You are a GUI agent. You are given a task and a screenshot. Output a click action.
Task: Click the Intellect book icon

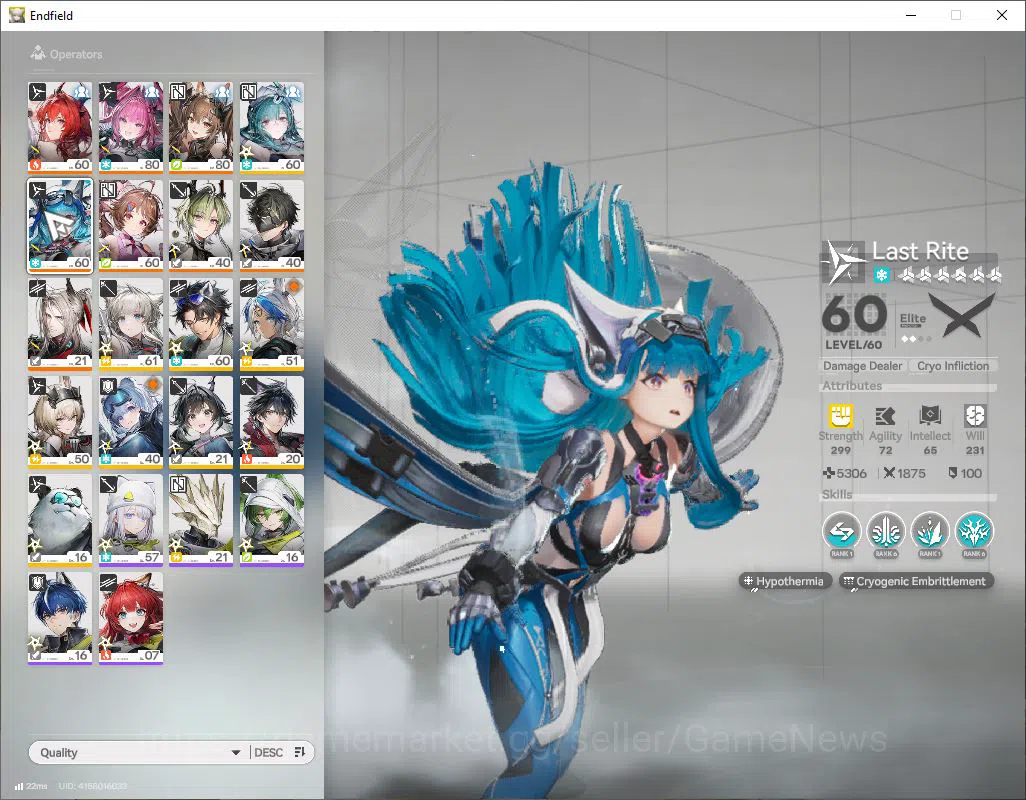click(930, 416)
